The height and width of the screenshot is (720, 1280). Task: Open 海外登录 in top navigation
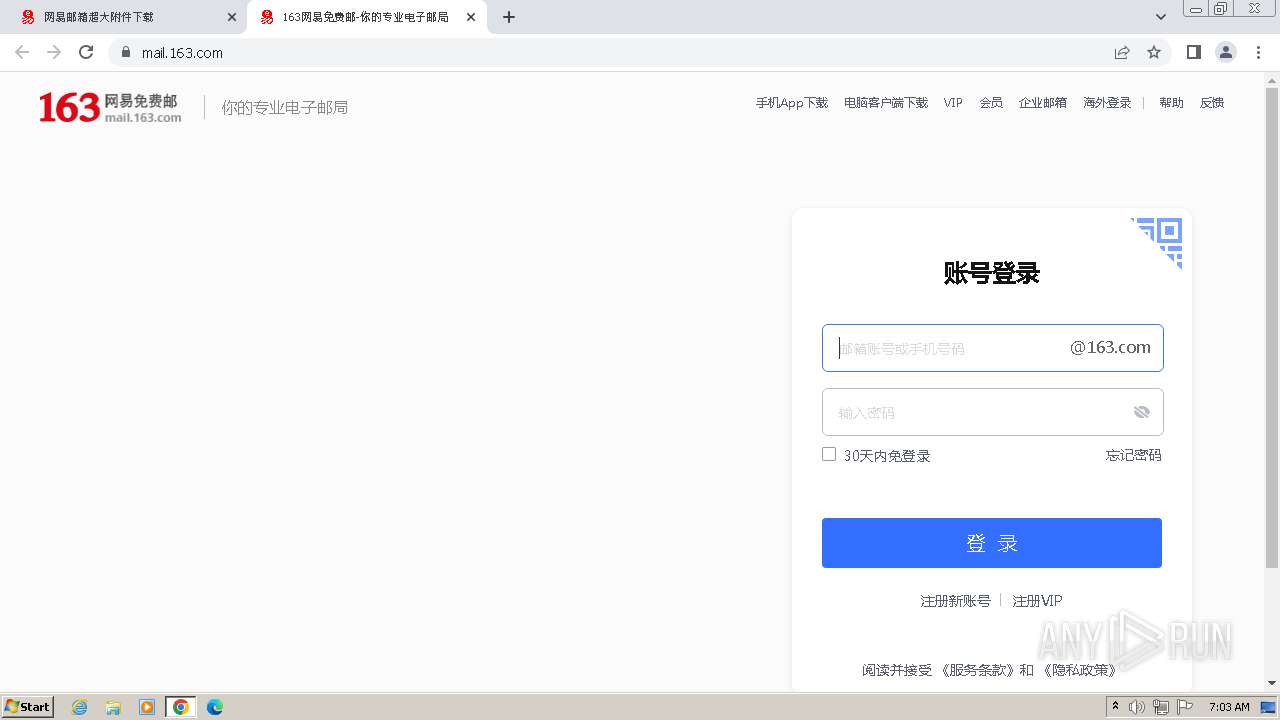click(x=1107, y=103)
